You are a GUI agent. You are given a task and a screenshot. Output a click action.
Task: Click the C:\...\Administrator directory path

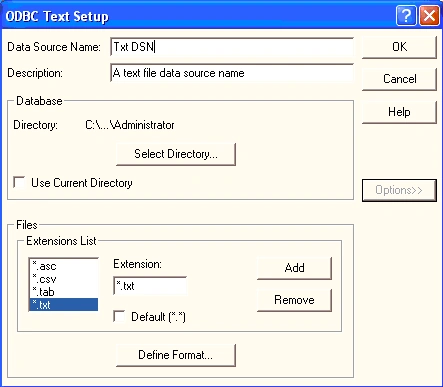click(x=130, y=125)
